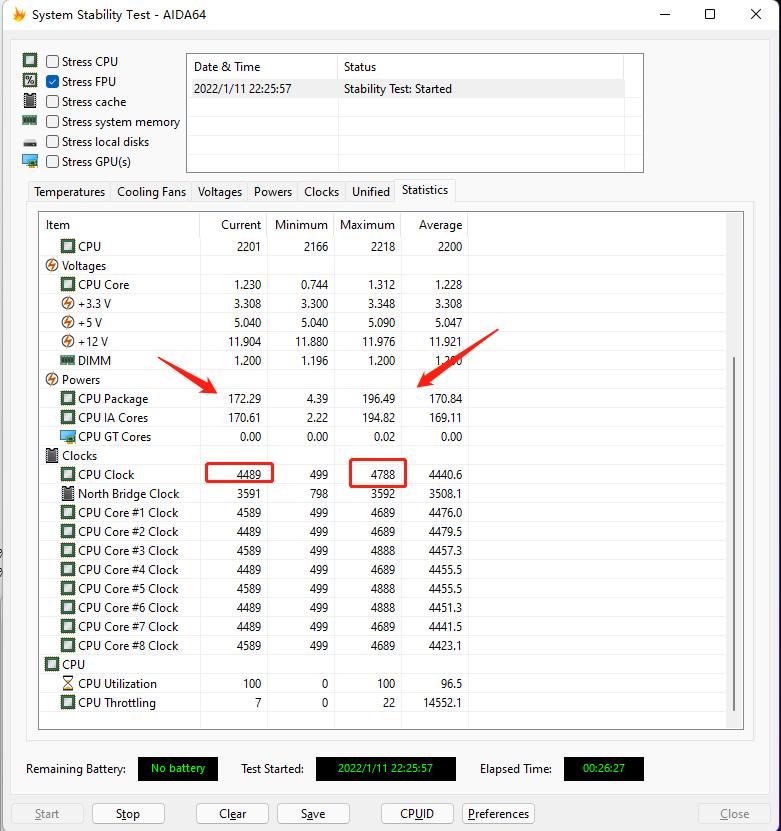This screenshot has height=831, width=781.
Task: Maximize the AIDA64 window
Action: [x=710, y=14]
